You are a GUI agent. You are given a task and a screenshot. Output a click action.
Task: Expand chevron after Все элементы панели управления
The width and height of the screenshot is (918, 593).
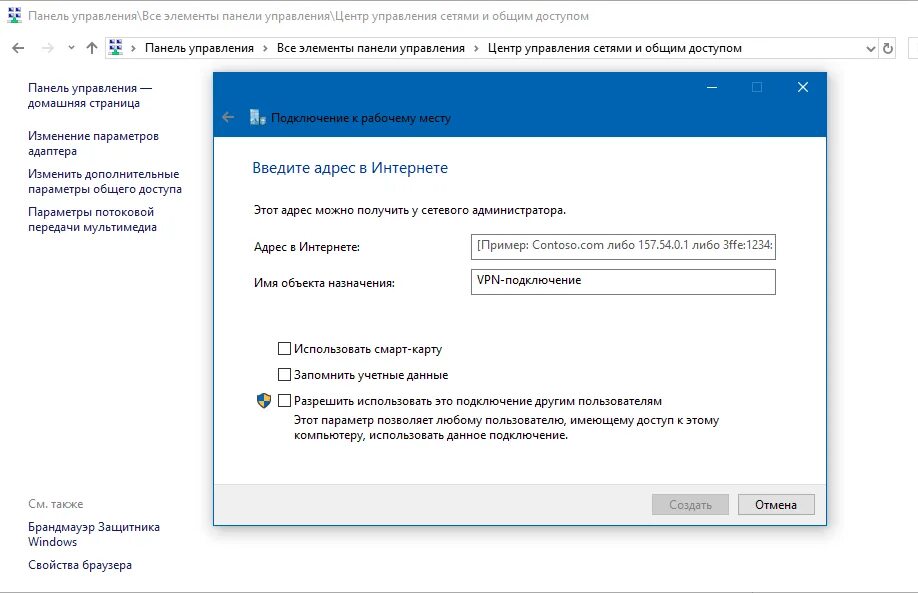(x=476, y=48)
